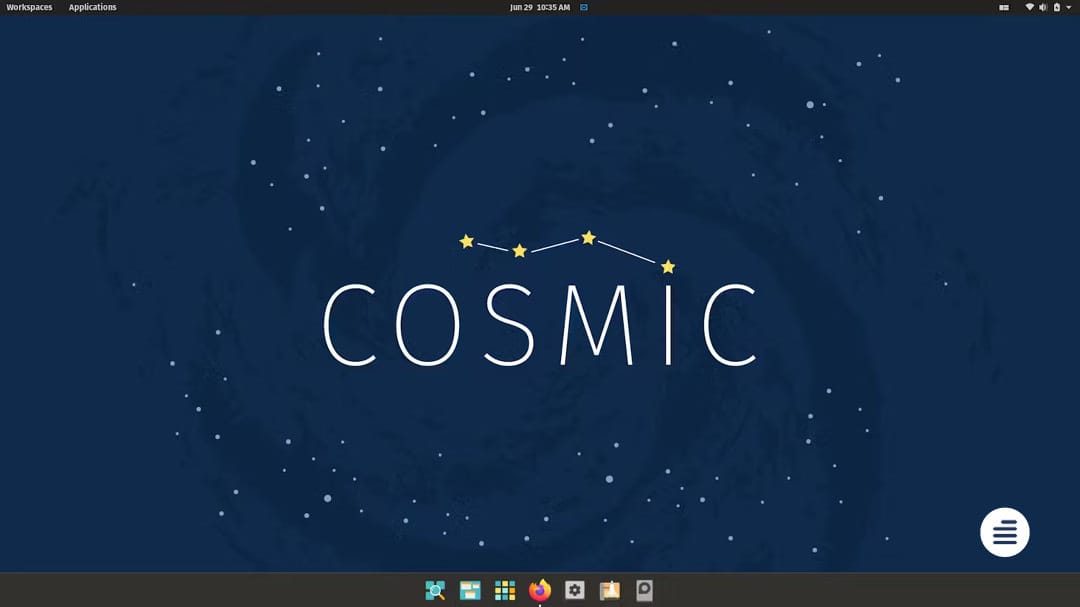Screen dimensions: 1080x607
Task: Open the Workspaces overview
Action: (x=29, y=7)
